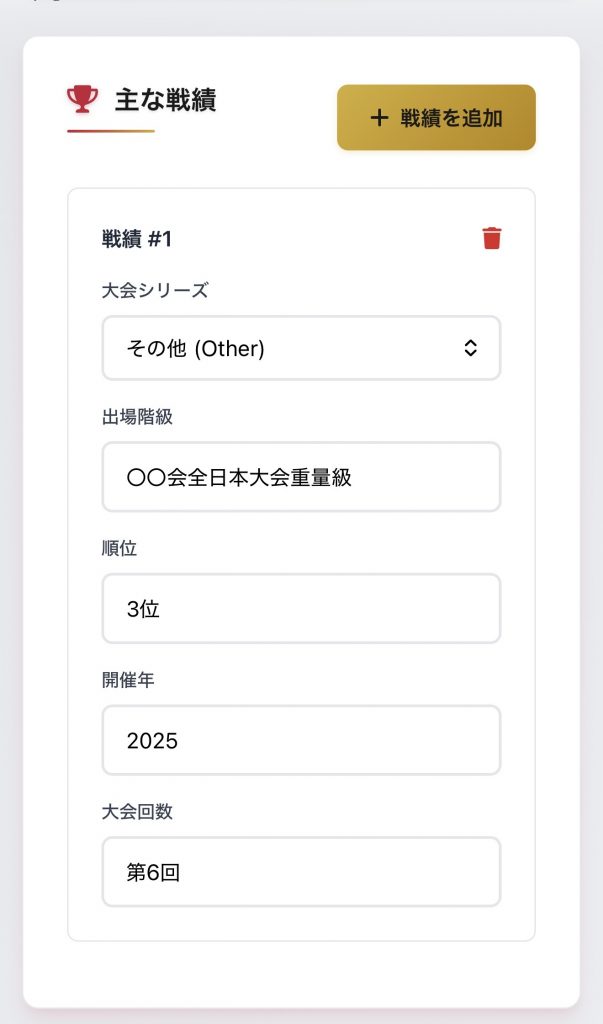This screenshot has height=1024, width=603.
Task: Delete 戦績 #1 with the trash icon
Action: tap(492, 238)
